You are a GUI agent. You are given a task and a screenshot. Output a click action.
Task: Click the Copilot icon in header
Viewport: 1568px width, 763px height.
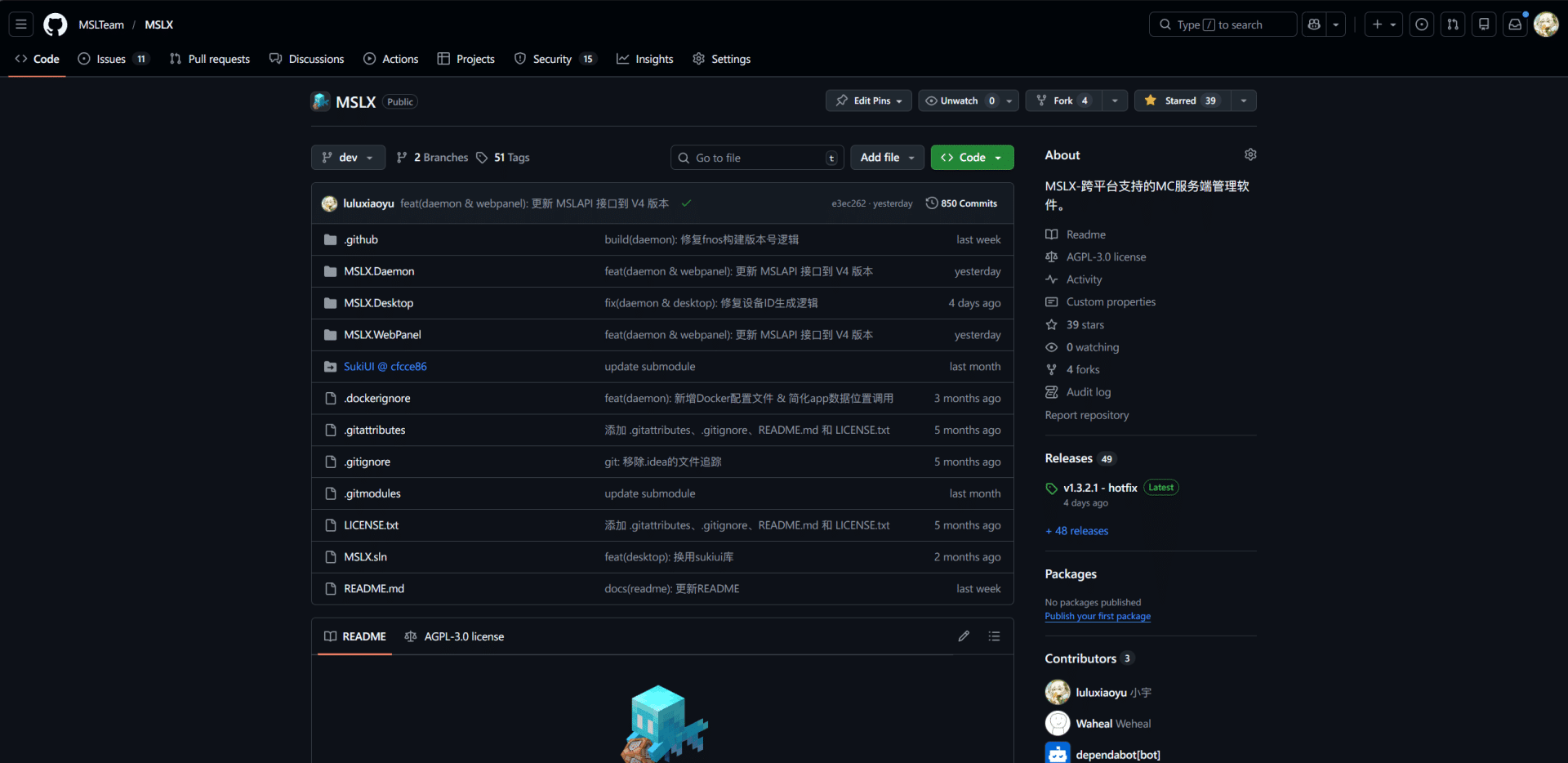click(1314, 25)
